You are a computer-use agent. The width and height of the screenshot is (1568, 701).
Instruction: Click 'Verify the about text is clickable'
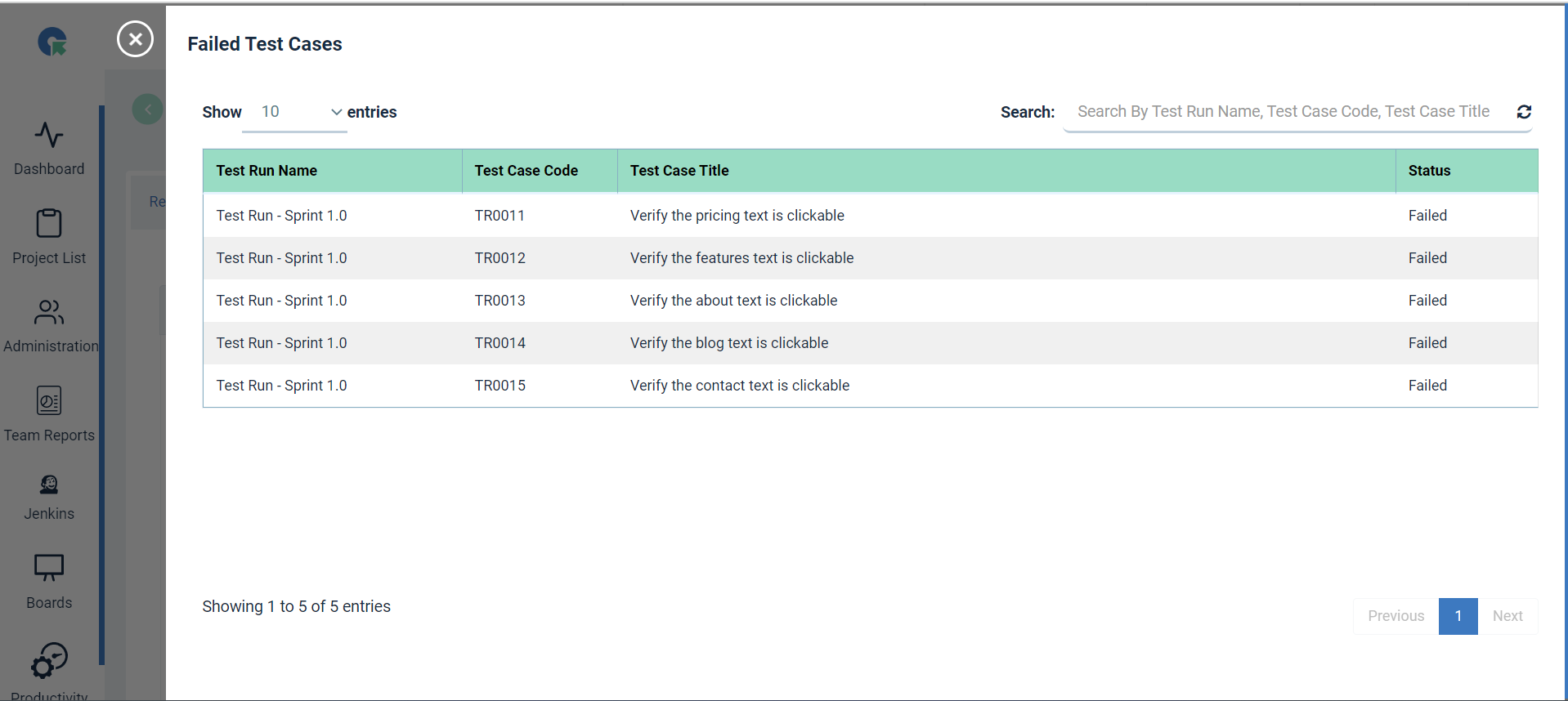click(x=733, y=301)
